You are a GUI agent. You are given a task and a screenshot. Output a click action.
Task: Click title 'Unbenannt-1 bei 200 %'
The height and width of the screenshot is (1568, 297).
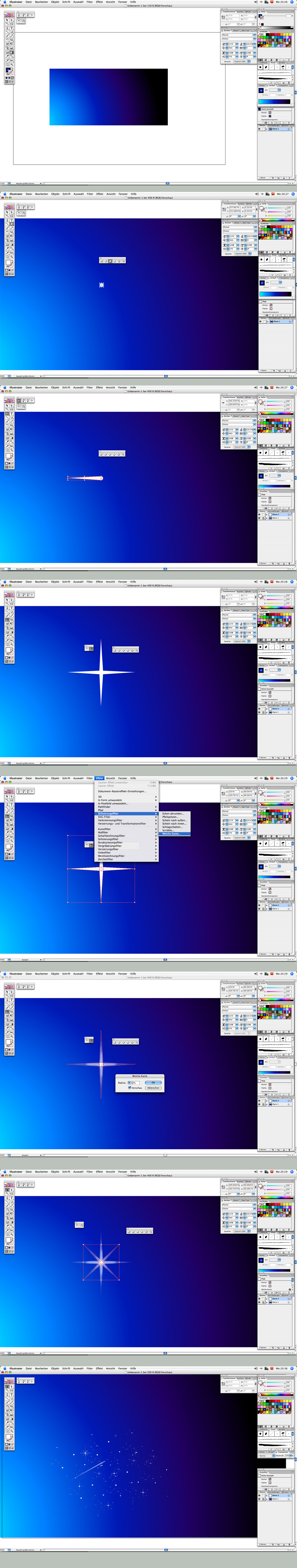click(149, 1373)
